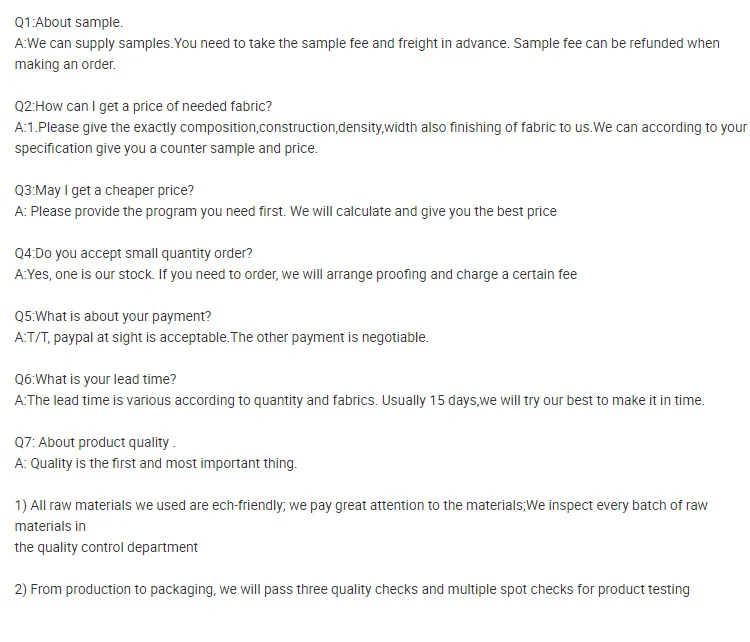Click the answer mentioning T/T and paypal
Screen dimensions: 750x642
coord(221,337)
